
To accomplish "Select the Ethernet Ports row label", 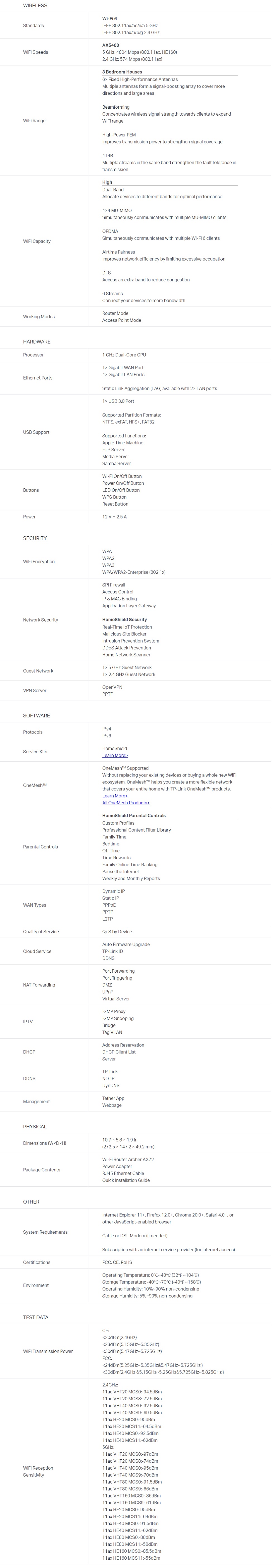I will coord(38,378).
